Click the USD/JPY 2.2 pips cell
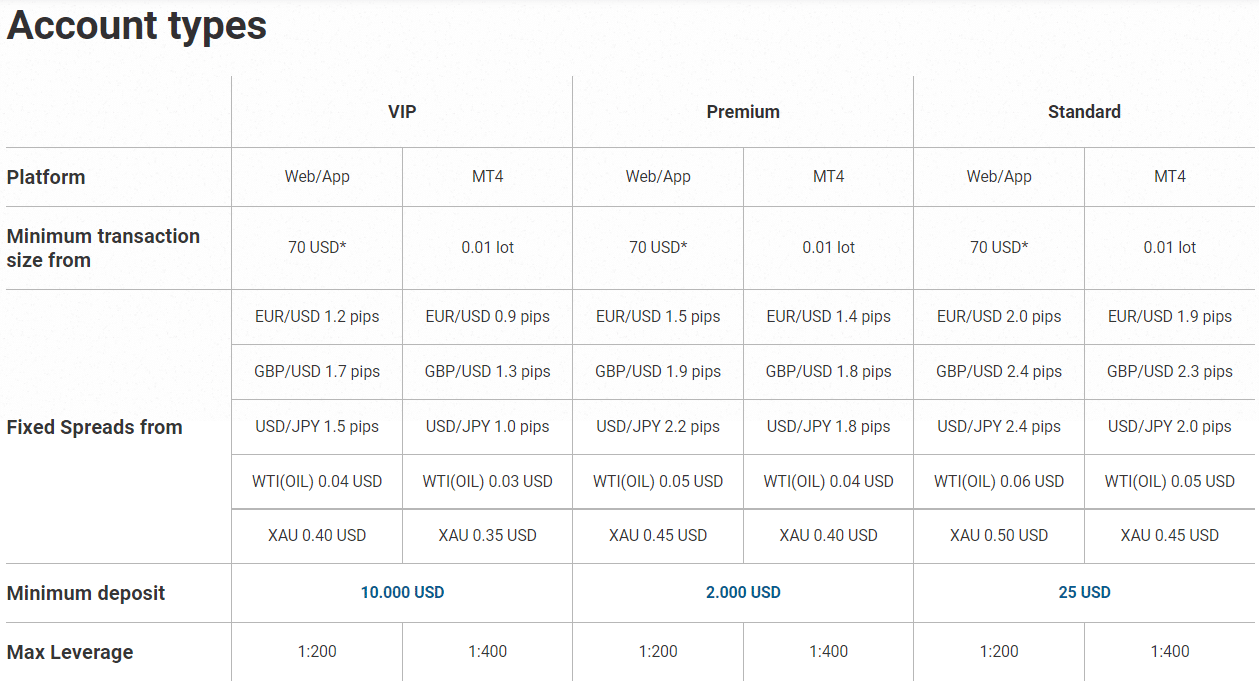The height and width of the screenshot is (681, 1259). tap(658, 426)
